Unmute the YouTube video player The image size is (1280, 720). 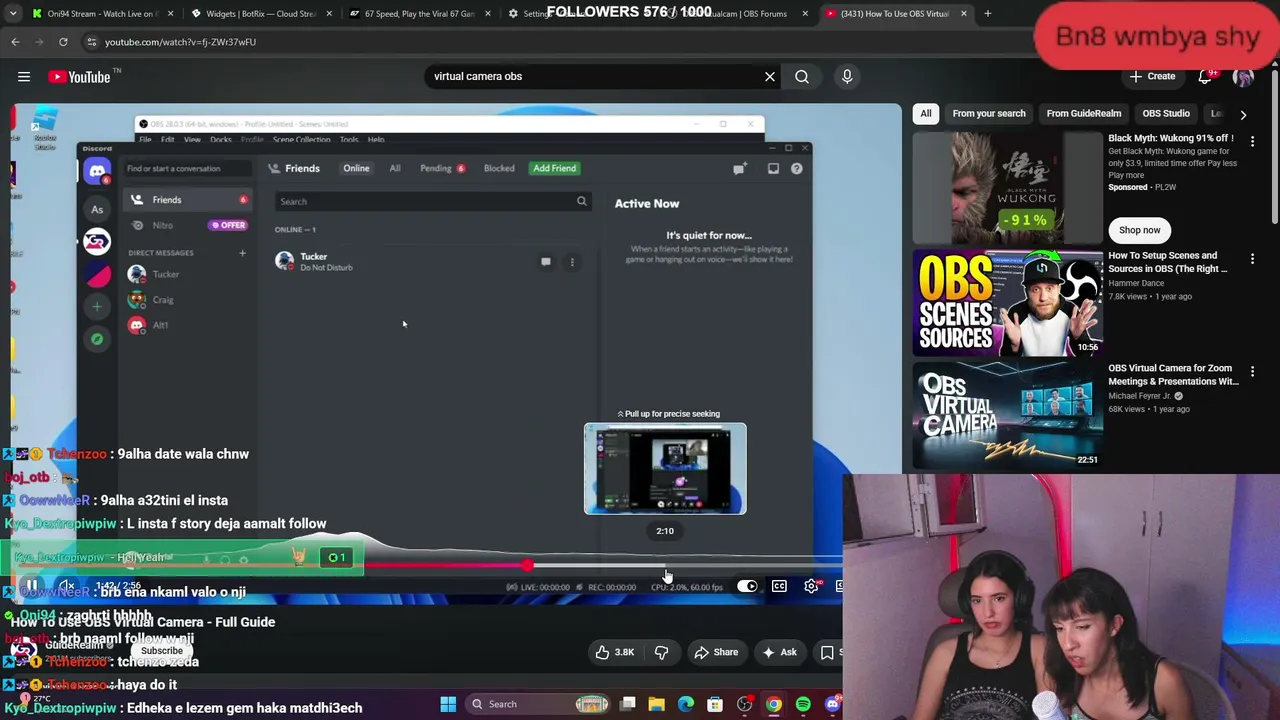[66, 586]
